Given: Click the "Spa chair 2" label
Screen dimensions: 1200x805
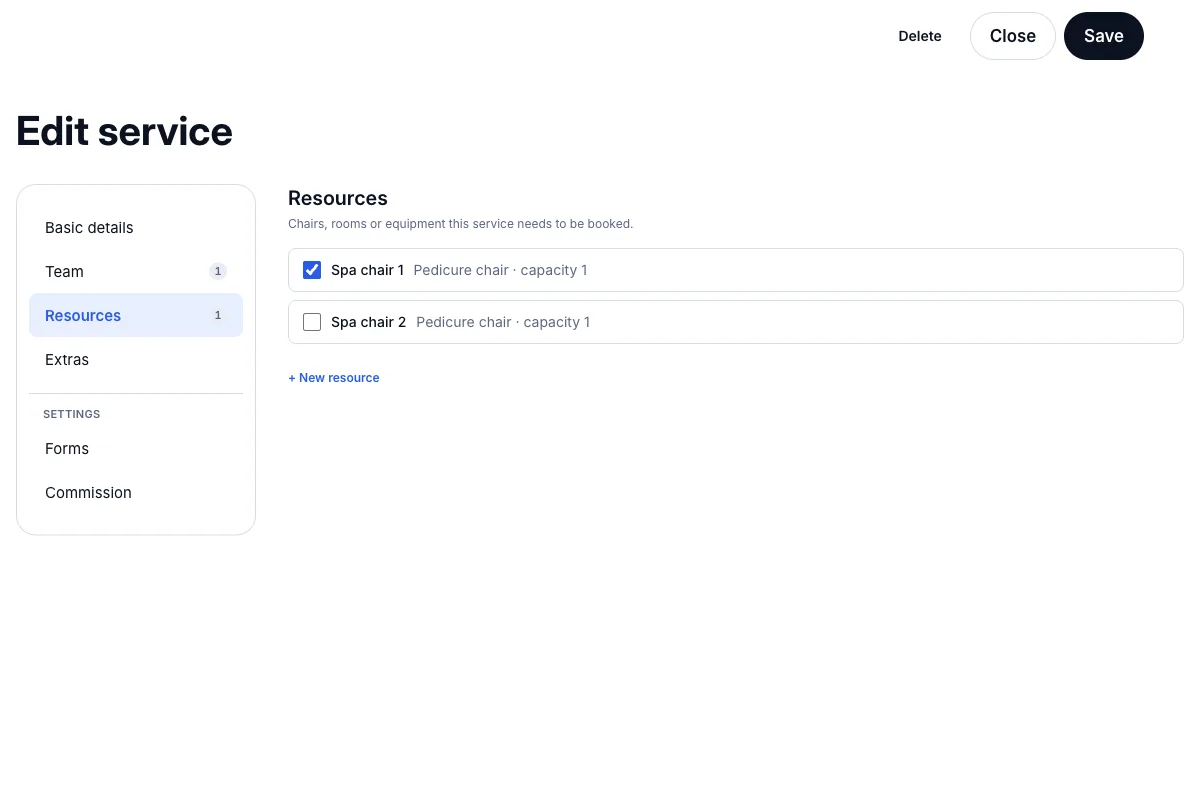Looking at the screenshot, I should [x=369, y=322].
